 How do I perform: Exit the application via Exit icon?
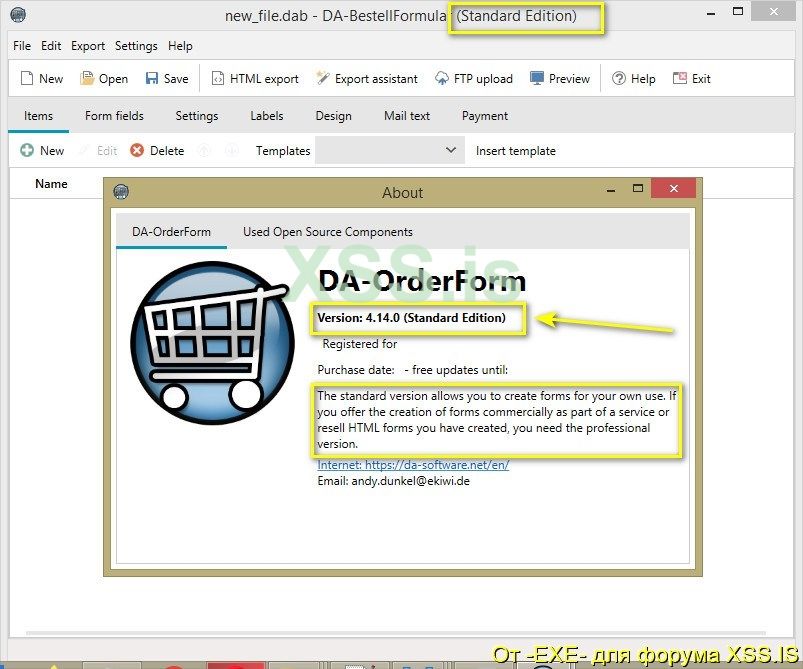[680, 78]
